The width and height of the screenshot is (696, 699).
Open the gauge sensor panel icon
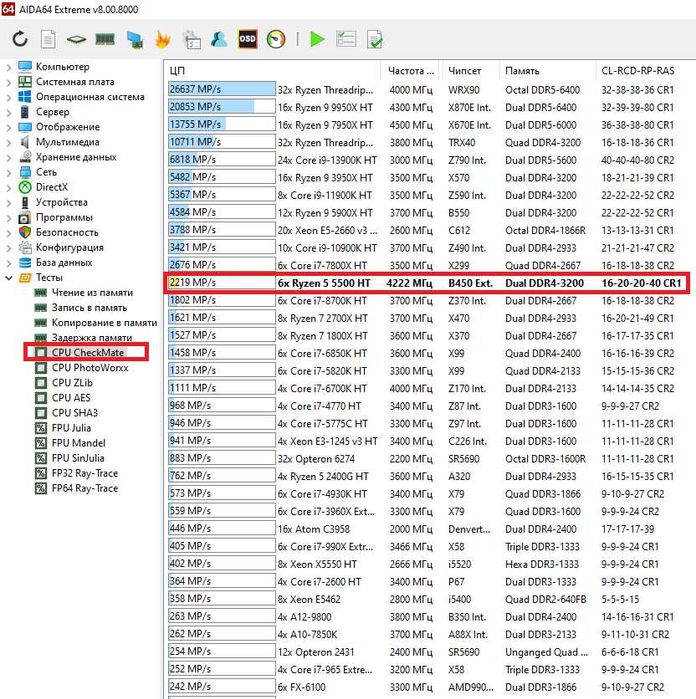tap(276, 39)
